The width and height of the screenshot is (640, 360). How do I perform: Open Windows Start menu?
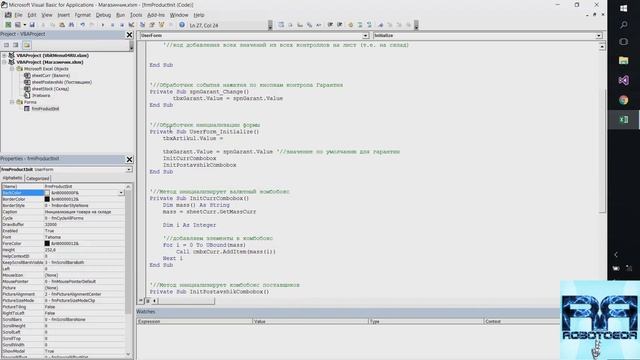[x=623, y=8]
